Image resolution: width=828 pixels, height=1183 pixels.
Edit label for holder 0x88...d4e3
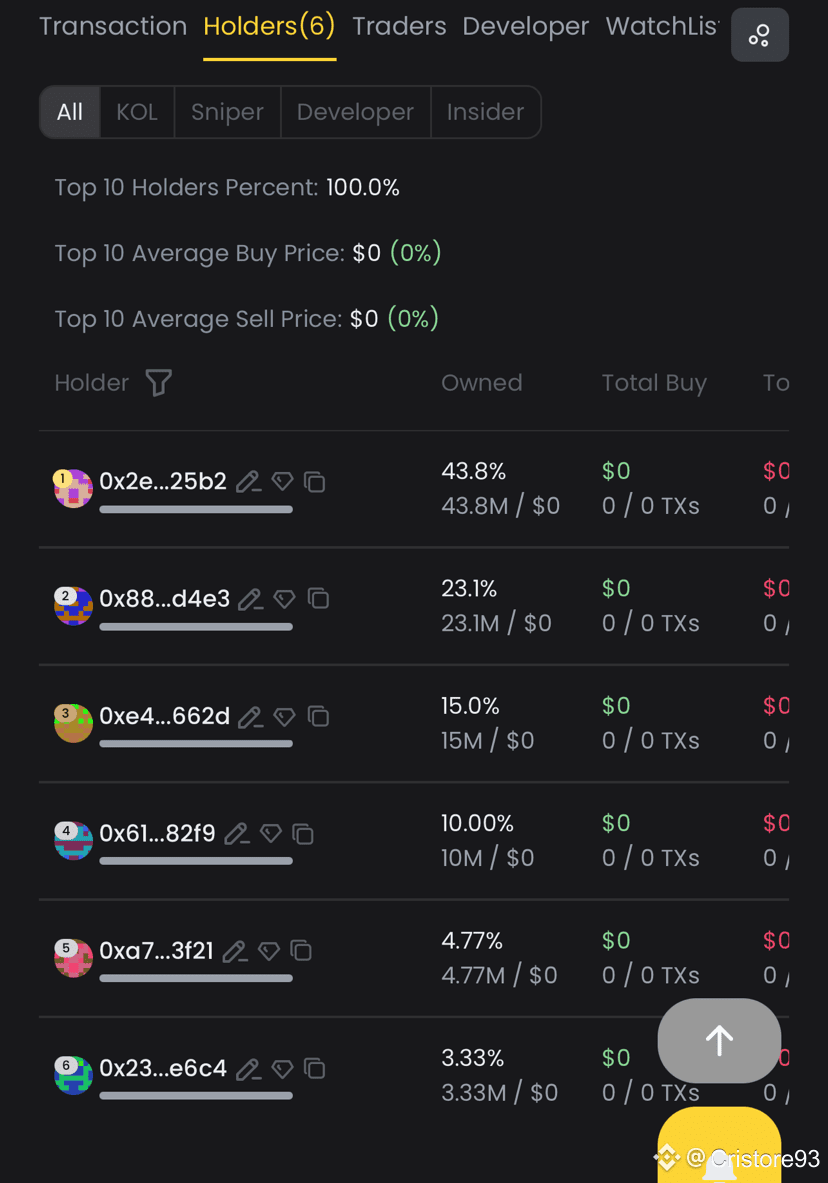pos(250,599)
